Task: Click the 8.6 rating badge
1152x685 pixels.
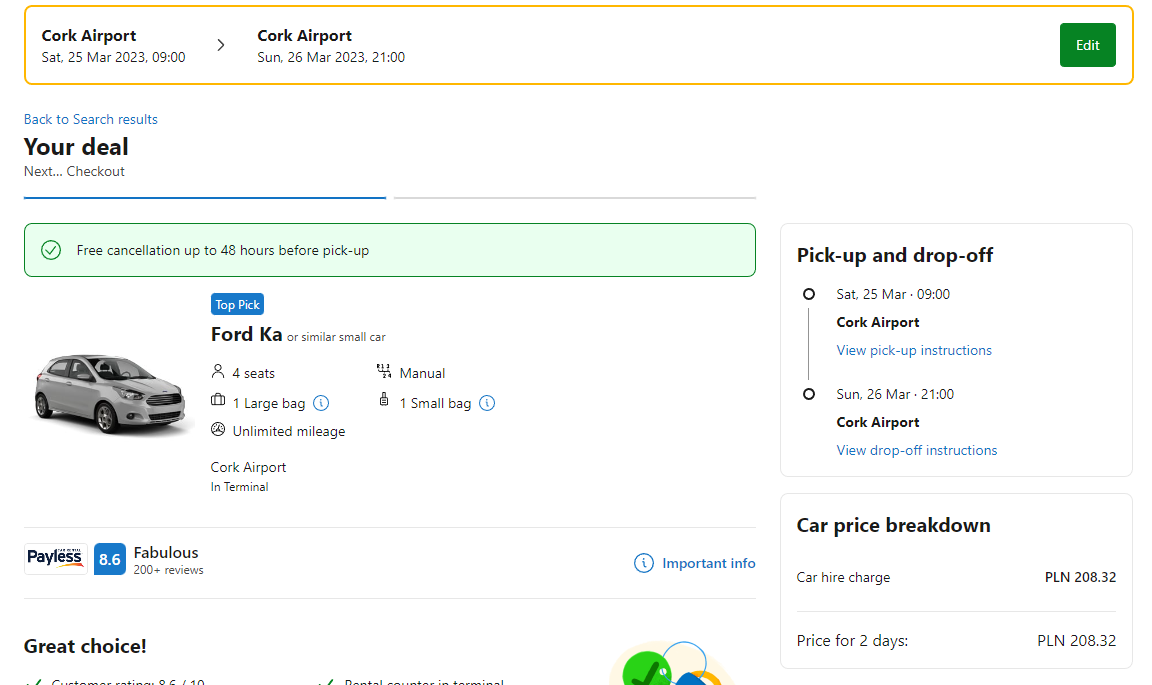Action: point(109,559)
